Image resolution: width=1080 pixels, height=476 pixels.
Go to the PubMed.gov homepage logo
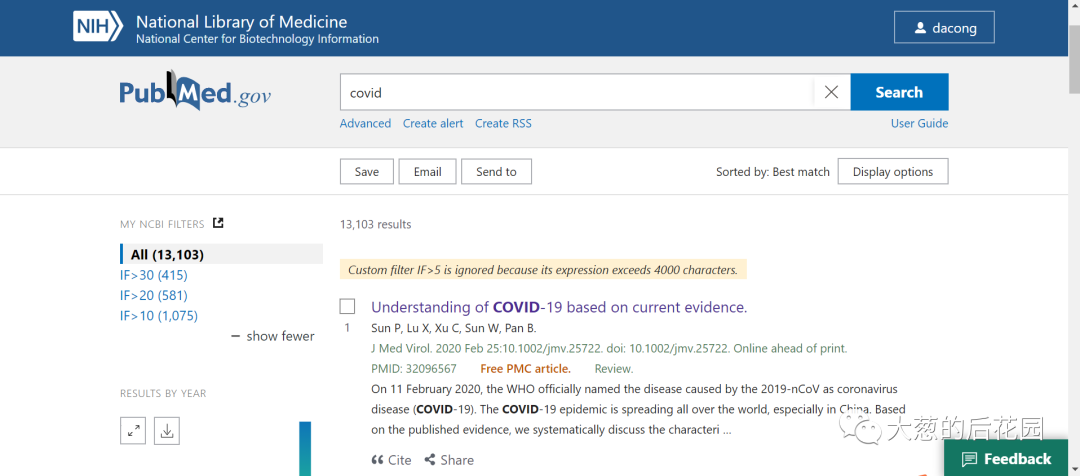click(195, 92)
